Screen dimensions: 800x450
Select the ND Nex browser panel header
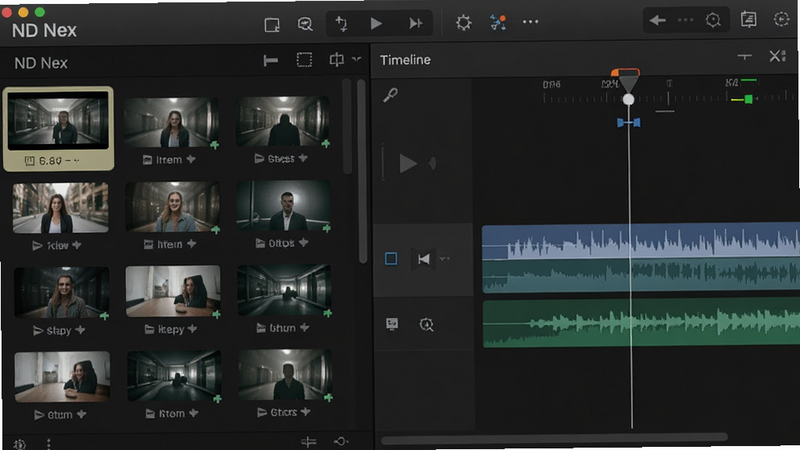pyautogui.click(x=41, y=63)
